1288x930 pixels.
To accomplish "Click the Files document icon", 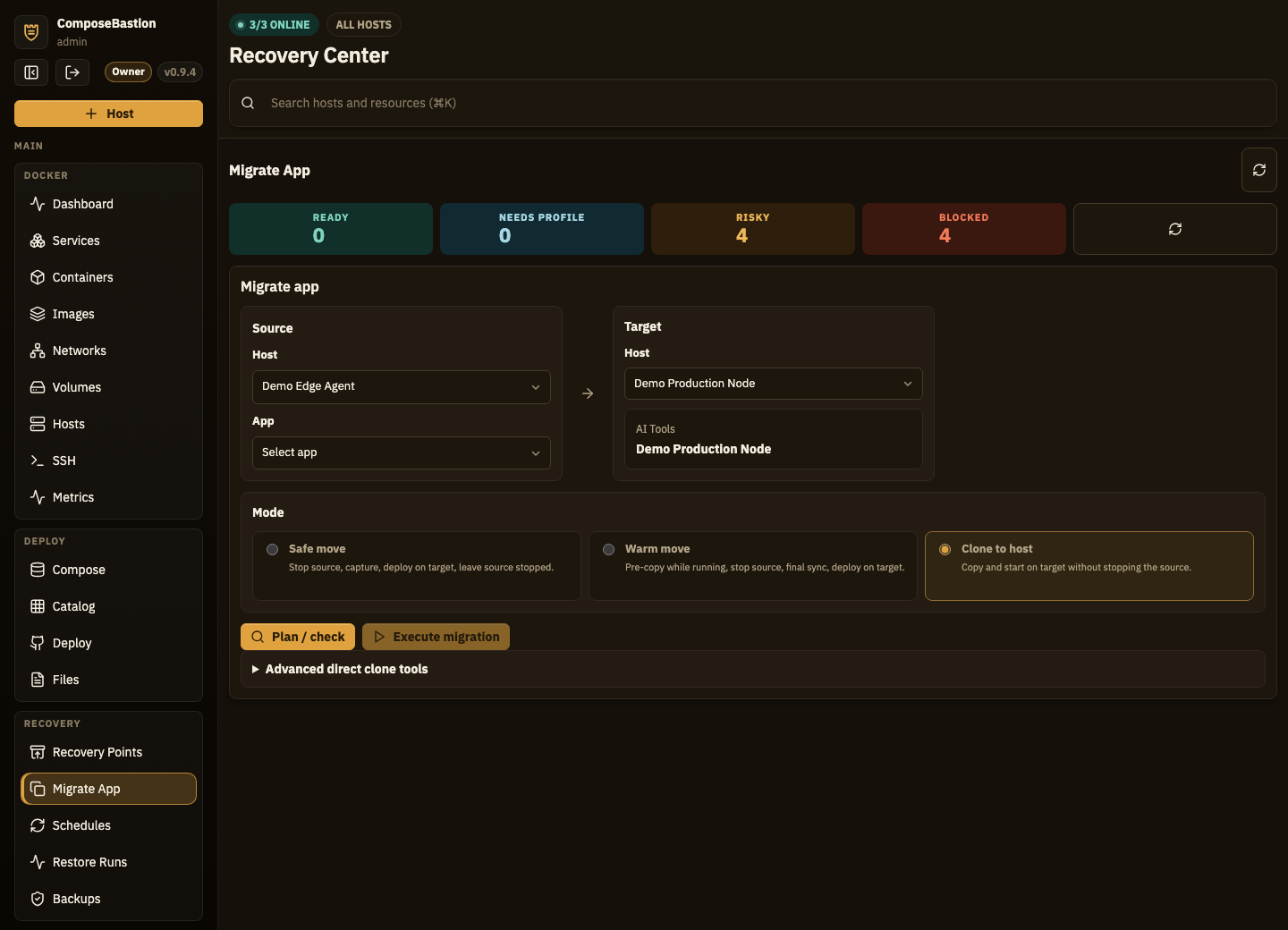I will tap(38, 680).
